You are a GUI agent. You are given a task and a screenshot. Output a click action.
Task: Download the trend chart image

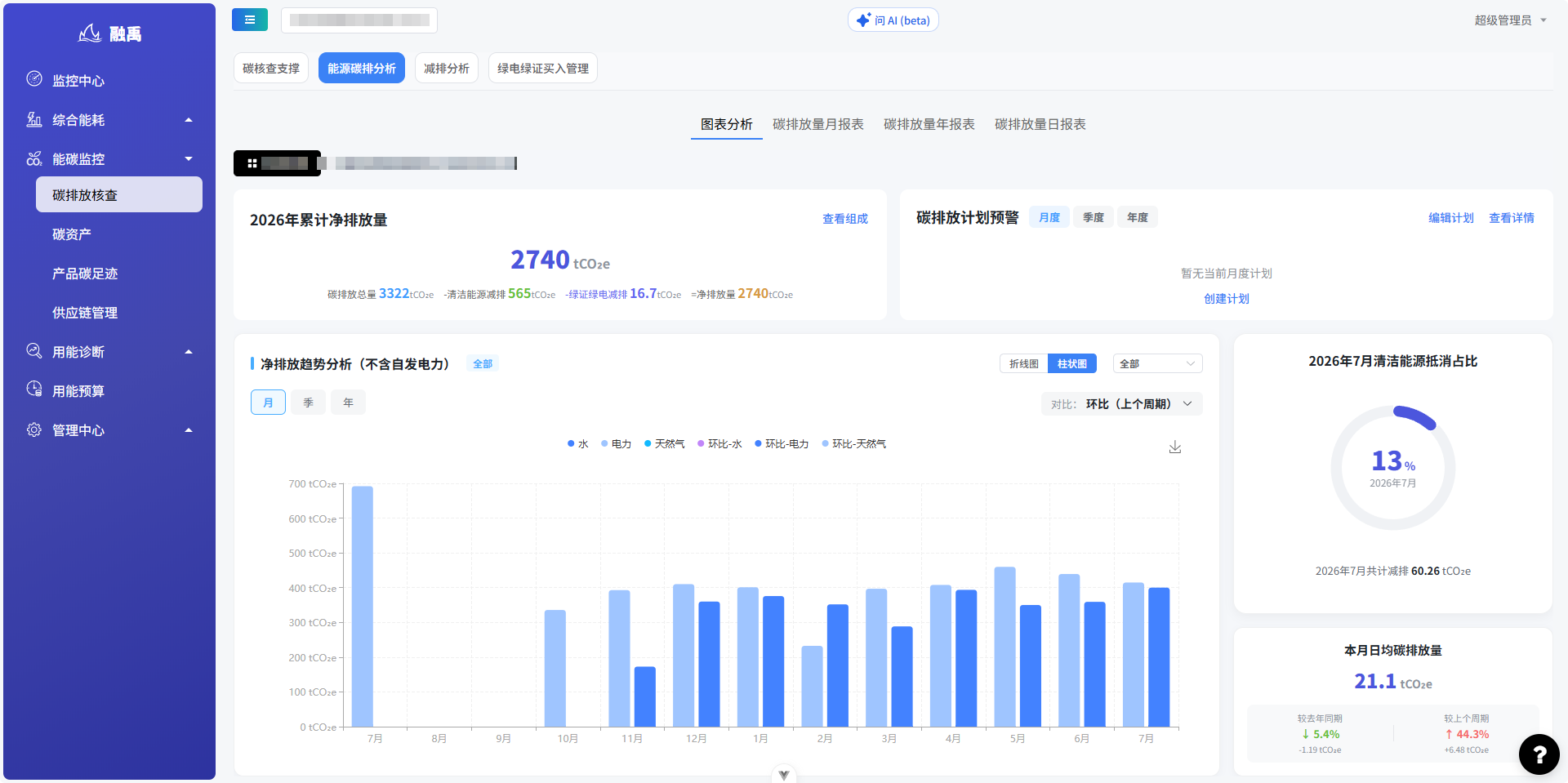coord(1175,447)
